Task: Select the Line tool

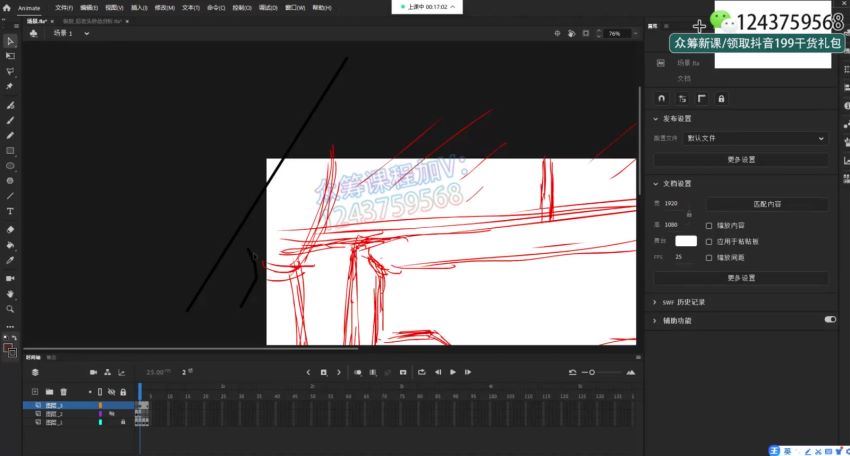Action: point(10,196)
